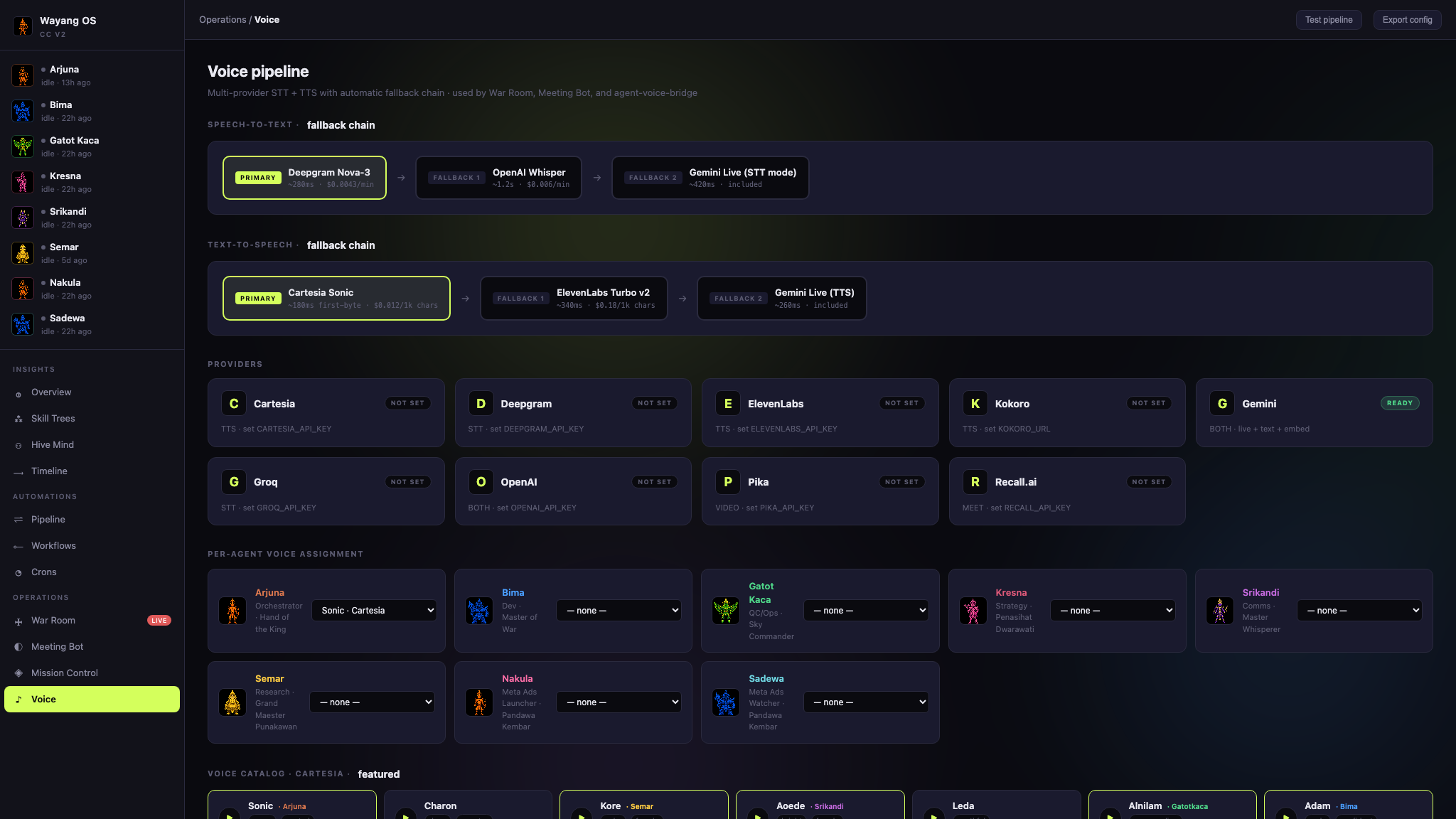Open the Timeline view

point(92,471)
